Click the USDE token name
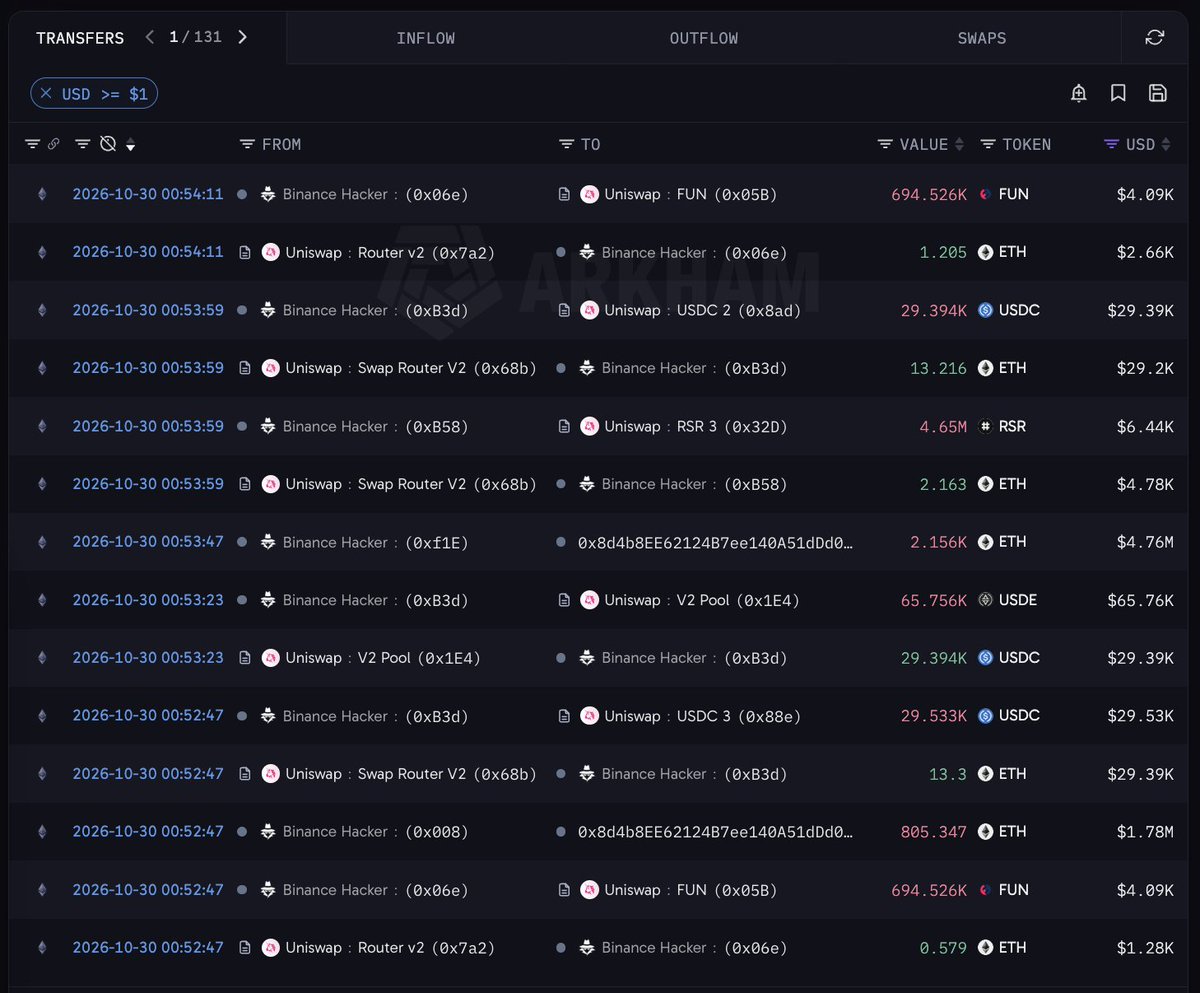 pyautogui.click(x=1018, y=600)
